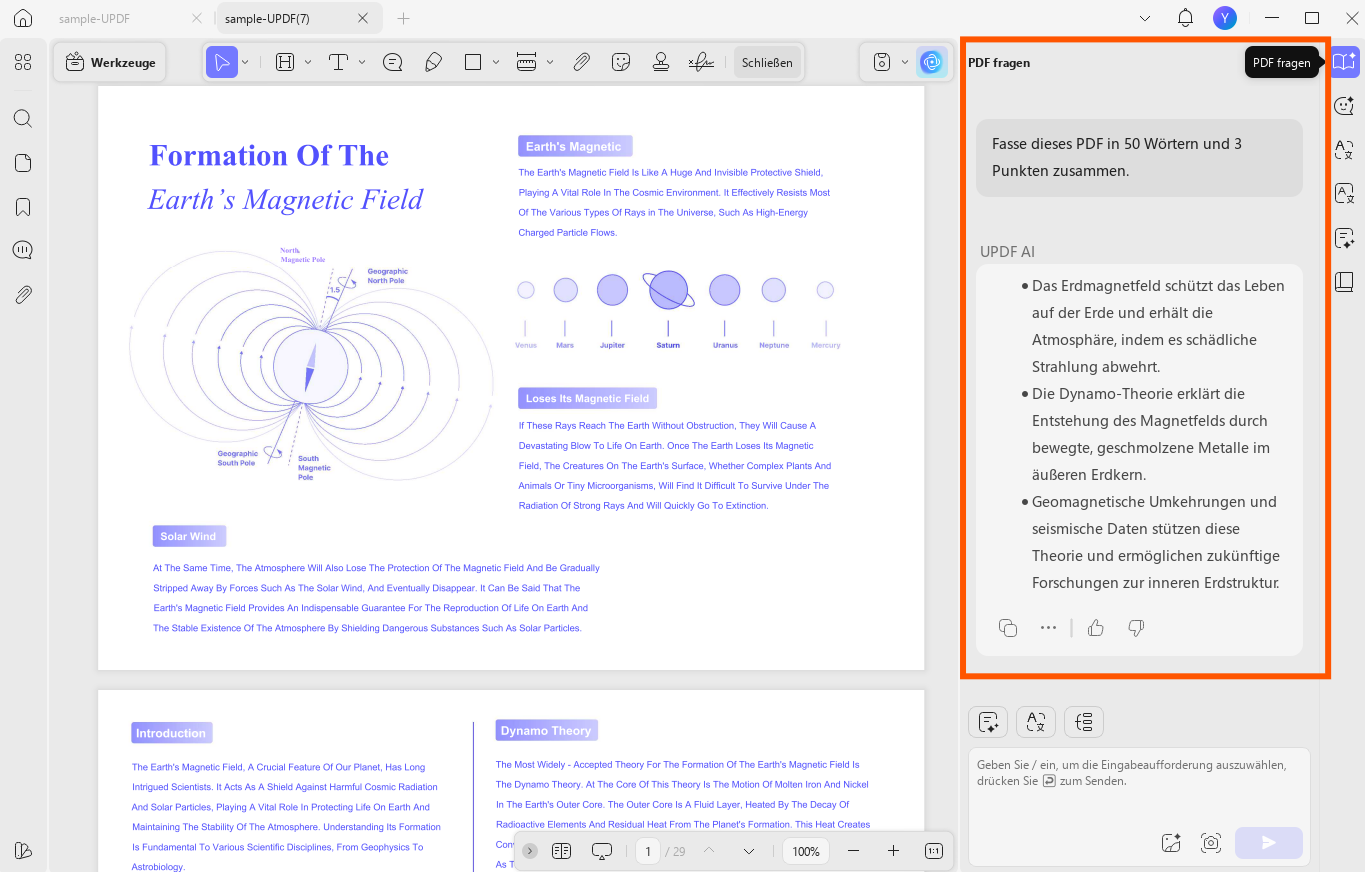Screen dimensions: 1365x872
Task: Open the 100% zoom level dropdown
Action: [806, 851]
